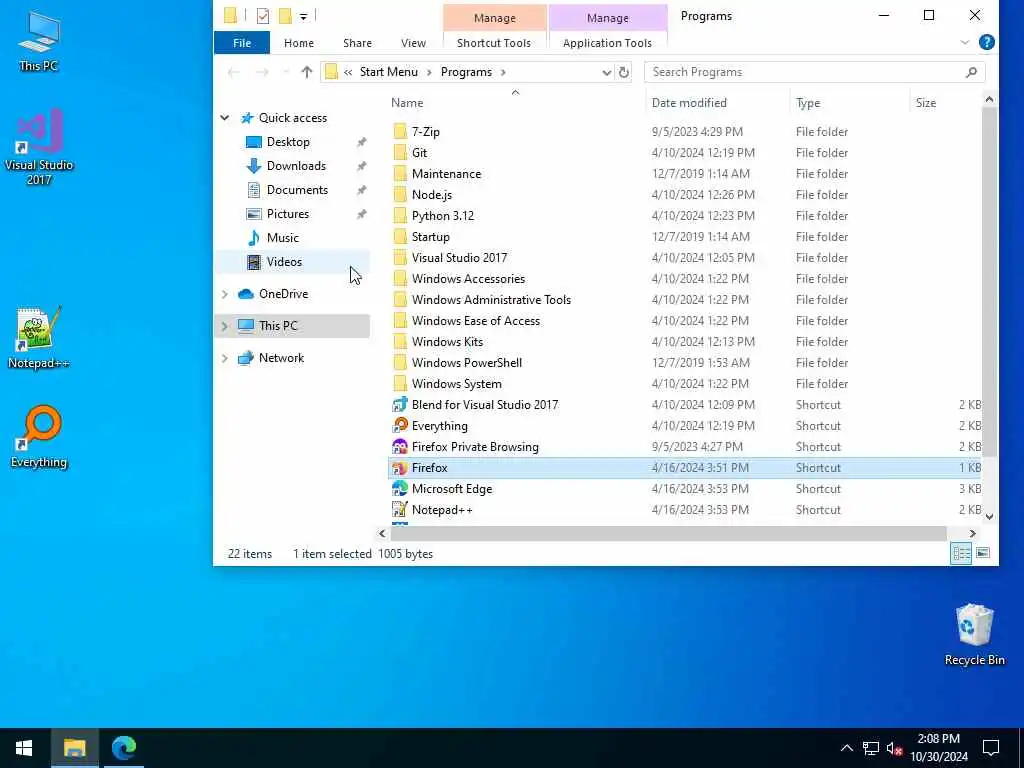
Task: Click Start Menu in the address breadcrumb
Action: (389, 72)
